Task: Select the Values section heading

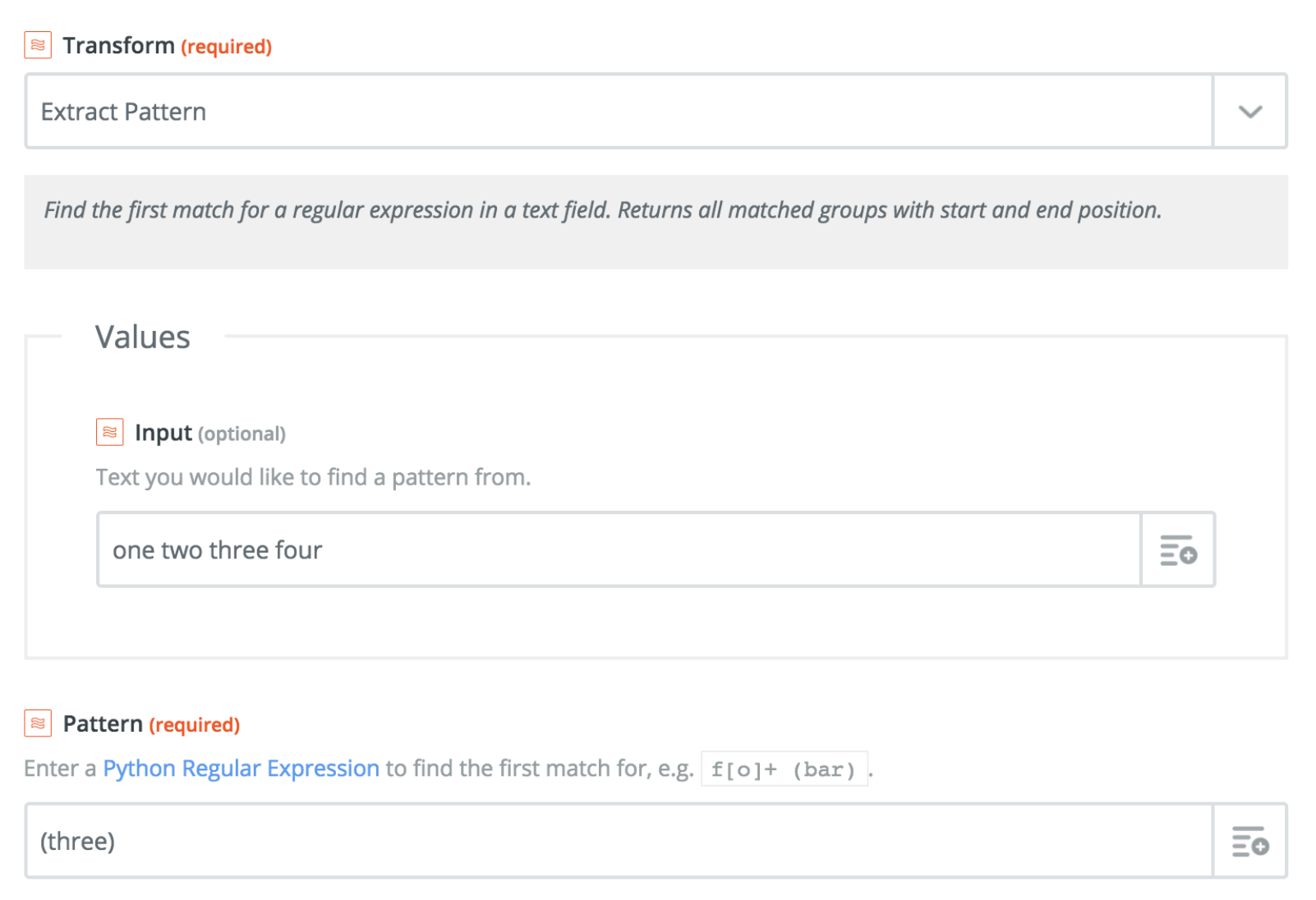Action: (143, 337)
